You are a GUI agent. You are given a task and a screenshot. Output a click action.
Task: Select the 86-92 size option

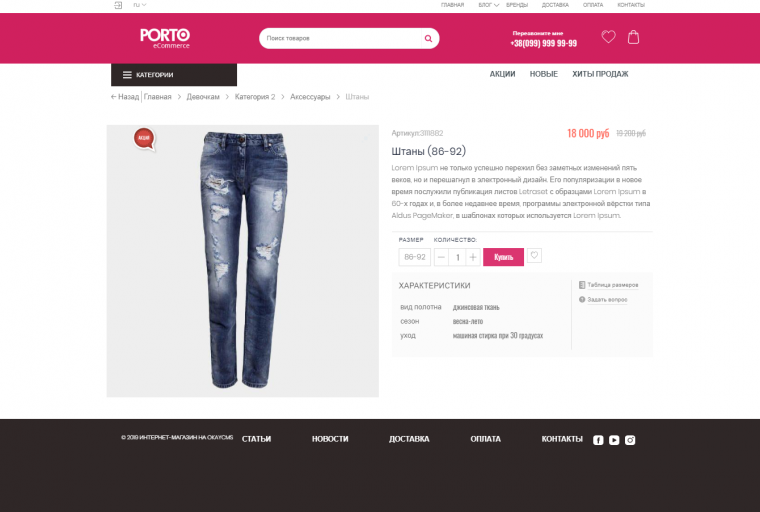tap(414, 257)
